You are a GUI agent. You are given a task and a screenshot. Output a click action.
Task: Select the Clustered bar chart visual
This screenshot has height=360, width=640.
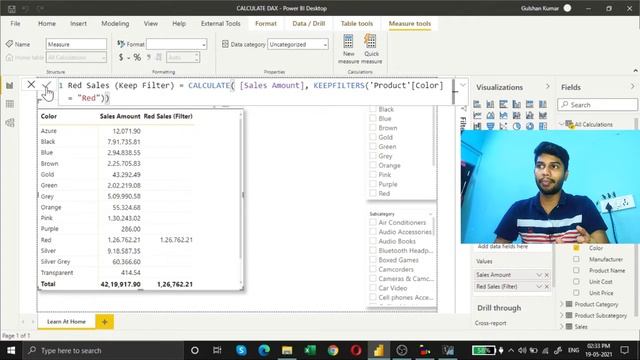click(x=503, y=104)
